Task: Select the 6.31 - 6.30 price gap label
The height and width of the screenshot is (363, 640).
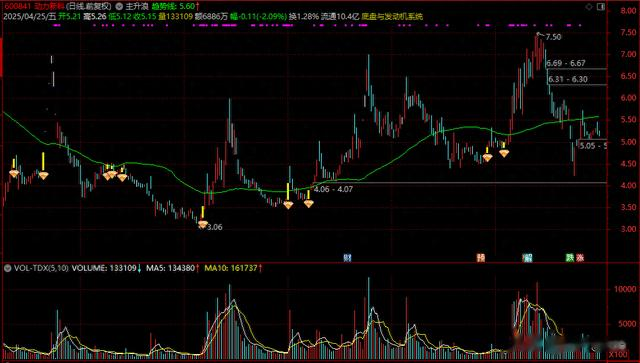Action: click(x=568, y=79)
